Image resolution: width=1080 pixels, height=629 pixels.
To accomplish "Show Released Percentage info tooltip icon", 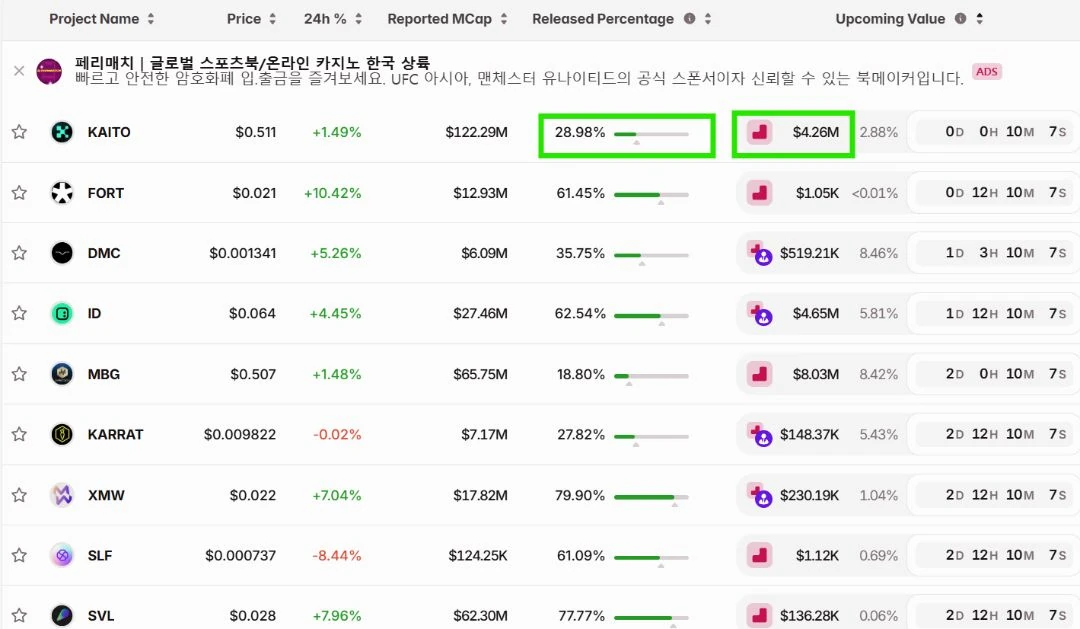I will click(x=689, y=19).
